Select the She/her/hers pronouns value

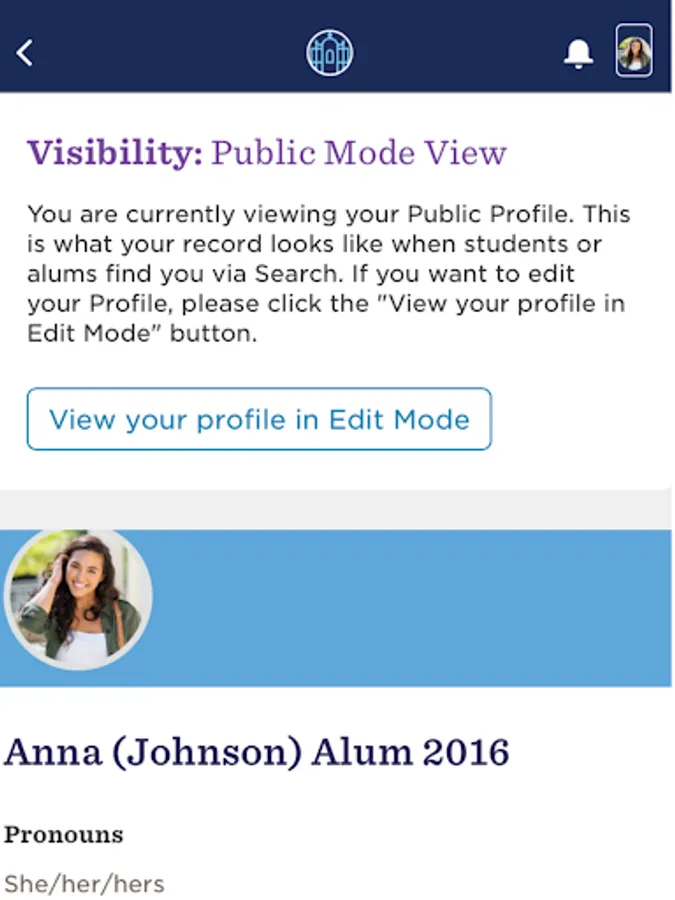[85, 884]
